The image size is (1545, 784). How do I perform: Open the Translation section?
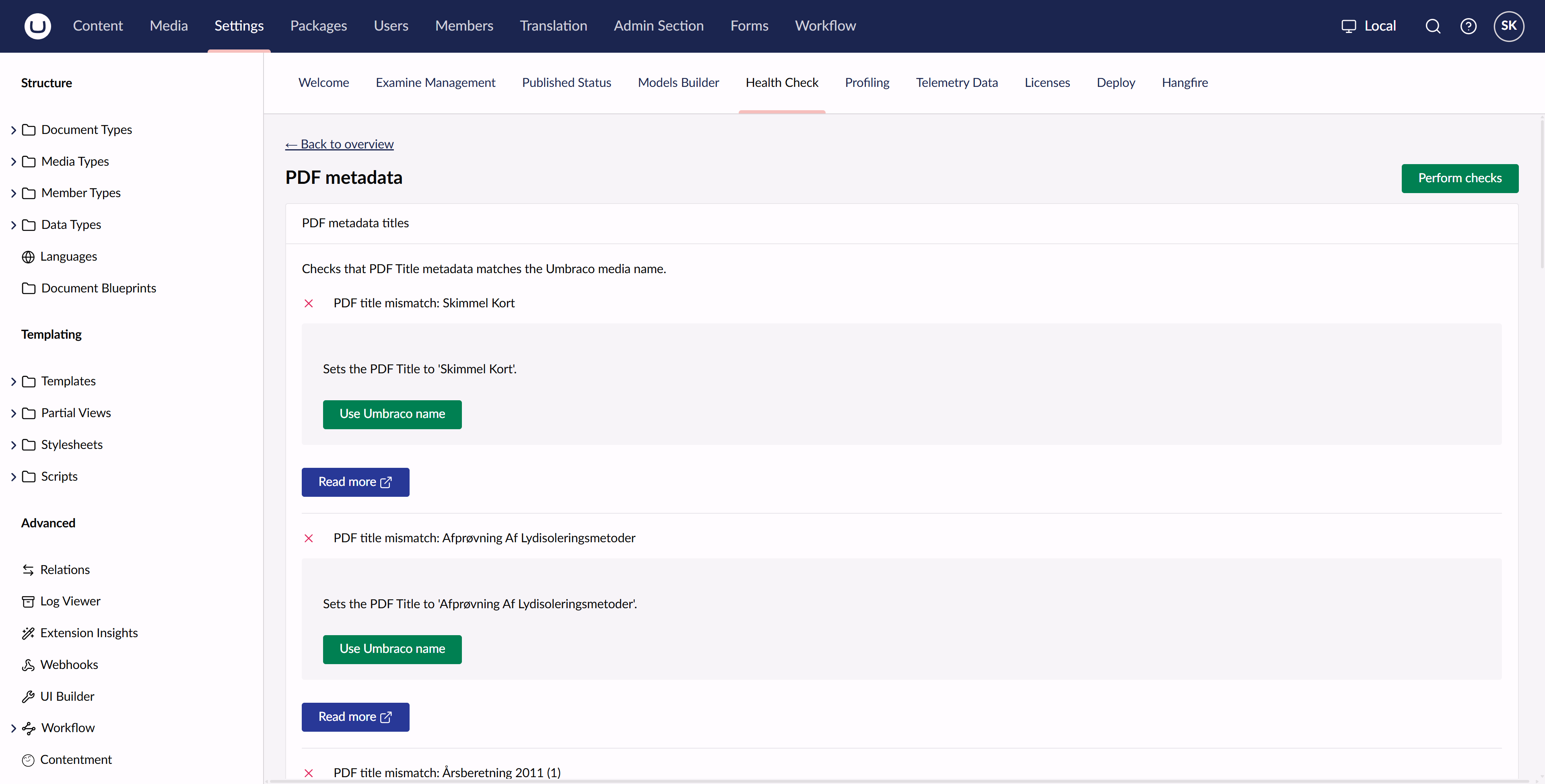(x=553, y=26)
